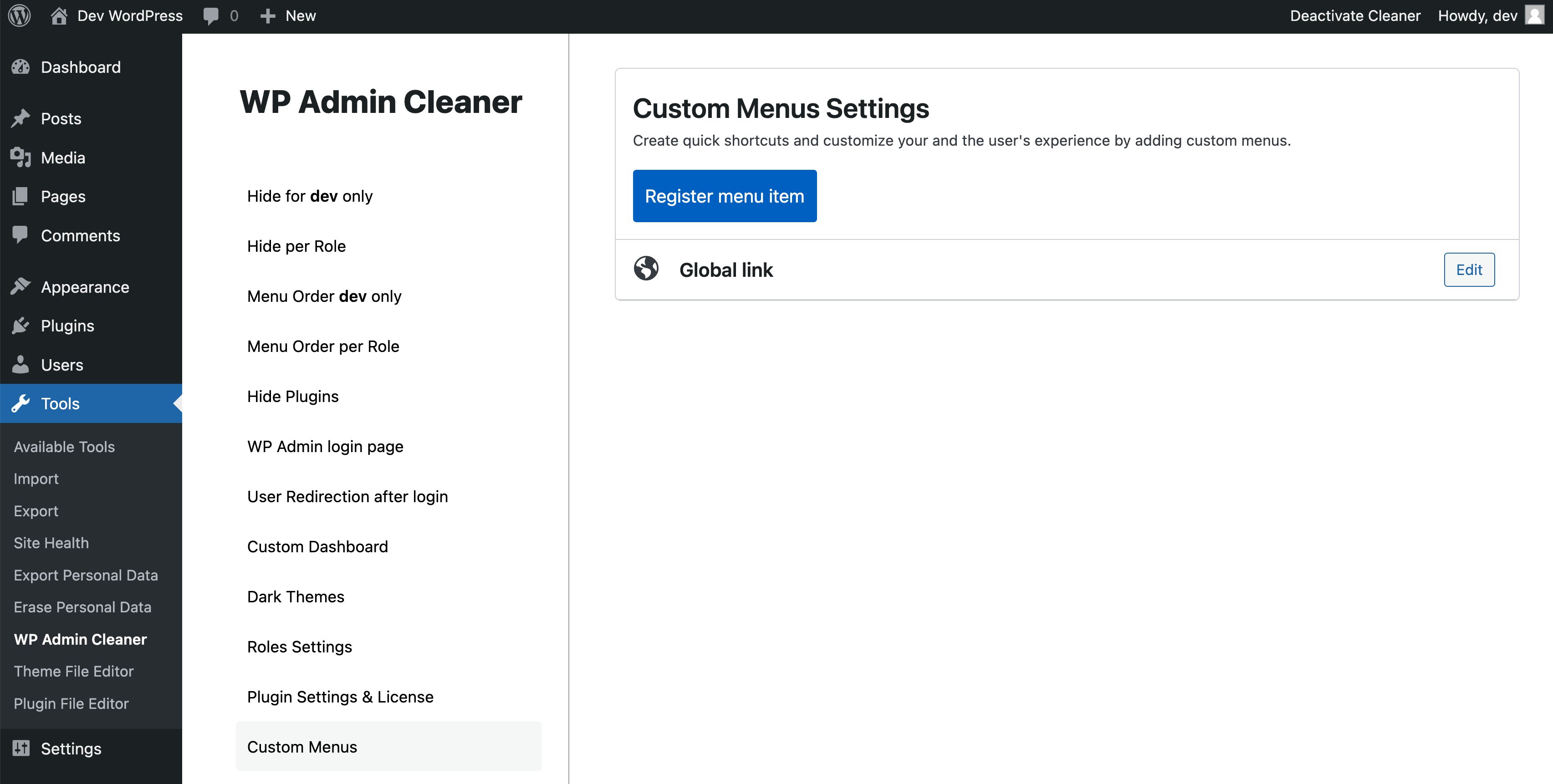Open the comments bubble icon in admin bar
Viewport: 1553px width, 784px height.
[x=210, y=16]
